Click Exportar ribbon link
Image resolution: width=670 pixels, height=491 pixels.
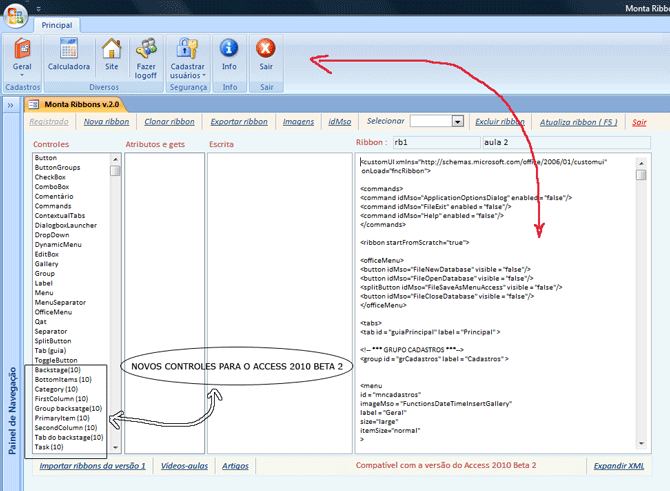pyautogui.click(x=239, y=122)
